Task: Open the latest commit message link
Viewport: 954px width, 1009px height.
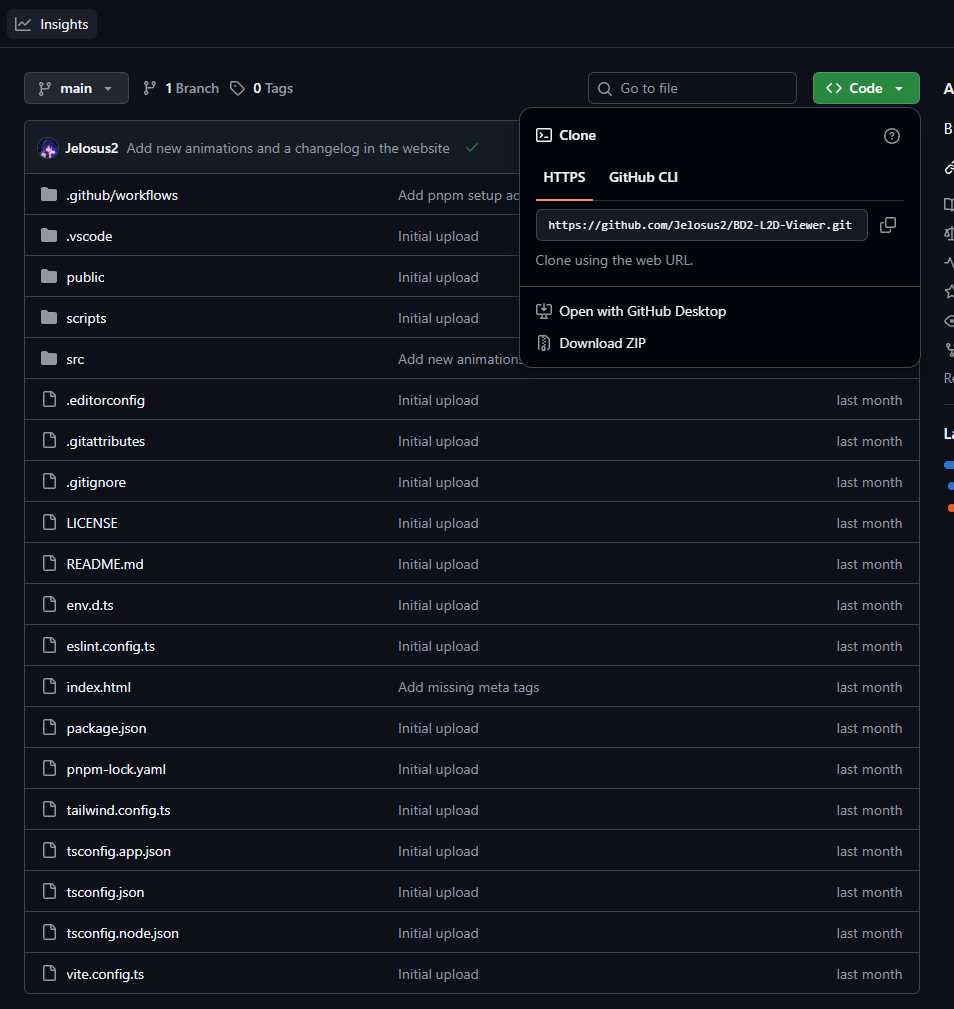Action: pyautogui.click(x=288, y=149)
